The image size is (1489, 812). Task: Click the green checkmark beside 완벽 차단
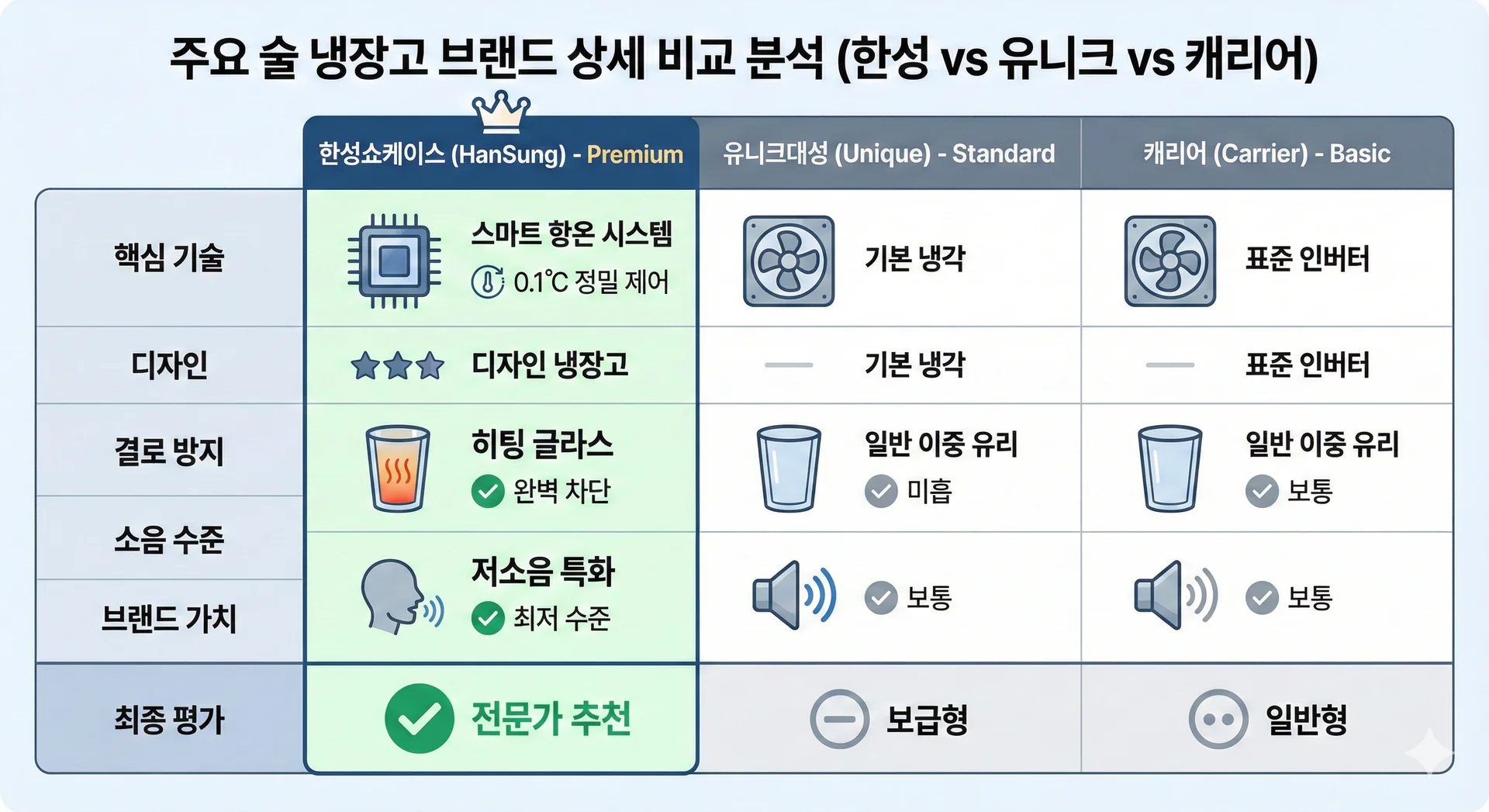coord(488,492)
